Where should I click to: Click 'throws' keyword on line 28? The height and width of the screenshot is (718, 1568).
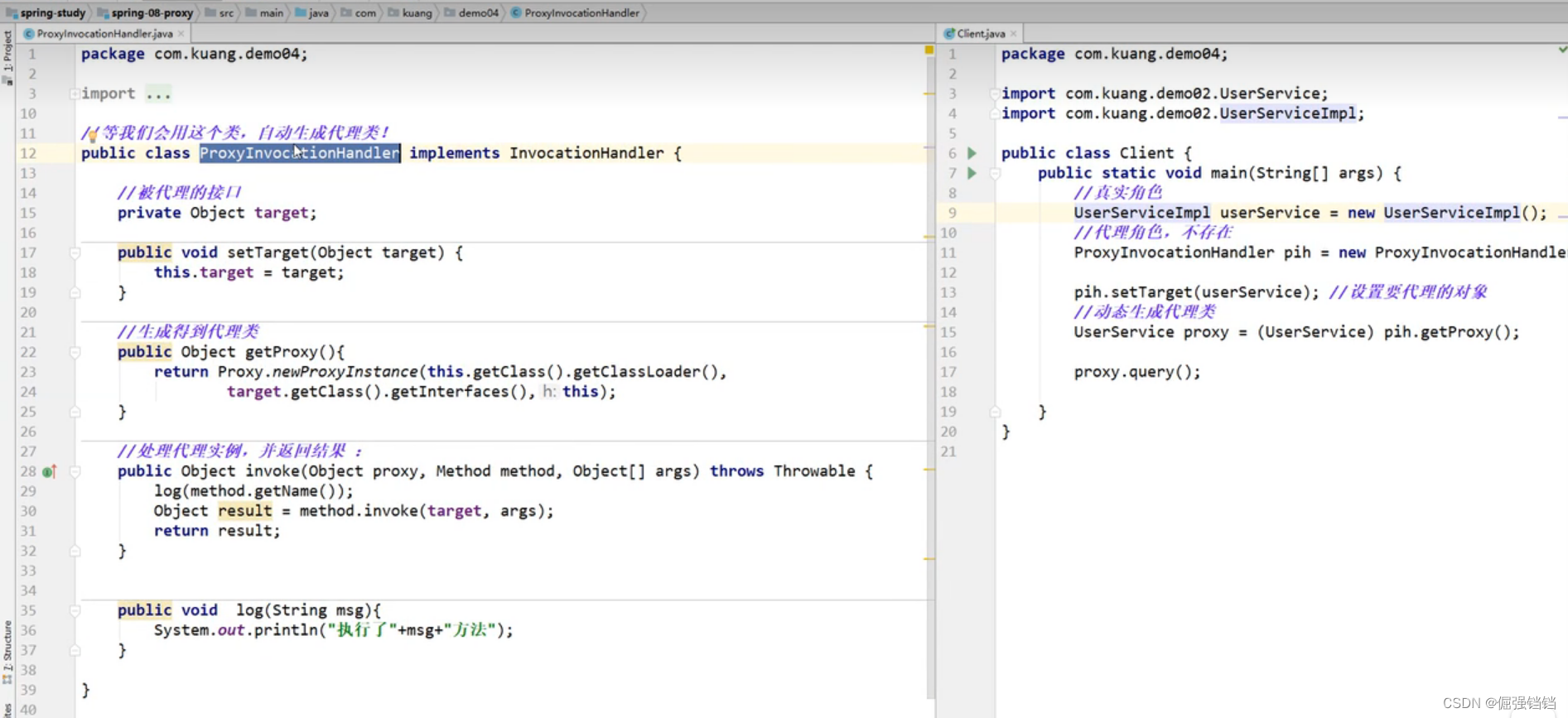[736, 471]
